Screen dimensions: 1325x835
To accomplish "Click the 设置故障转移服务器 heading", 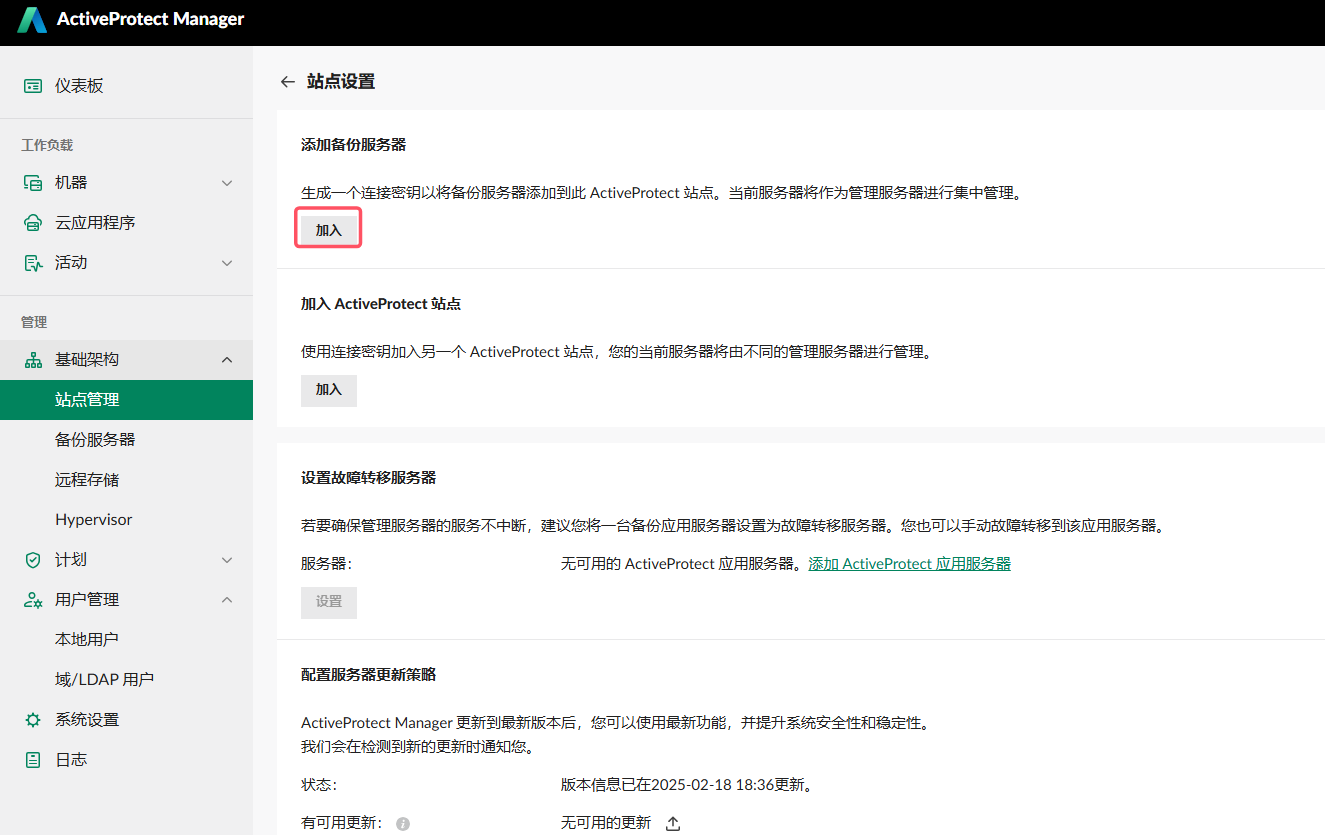I will (x=368, y=478).
